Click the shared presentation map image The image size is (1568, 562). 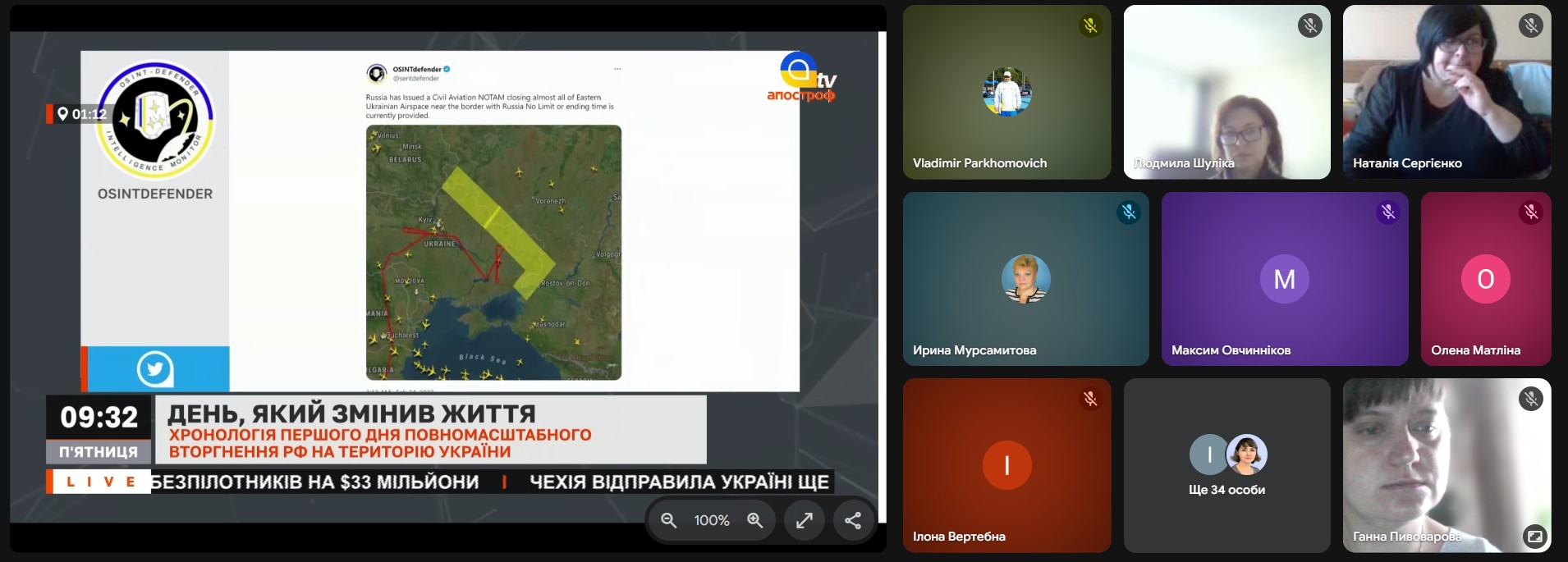(493, 252)
